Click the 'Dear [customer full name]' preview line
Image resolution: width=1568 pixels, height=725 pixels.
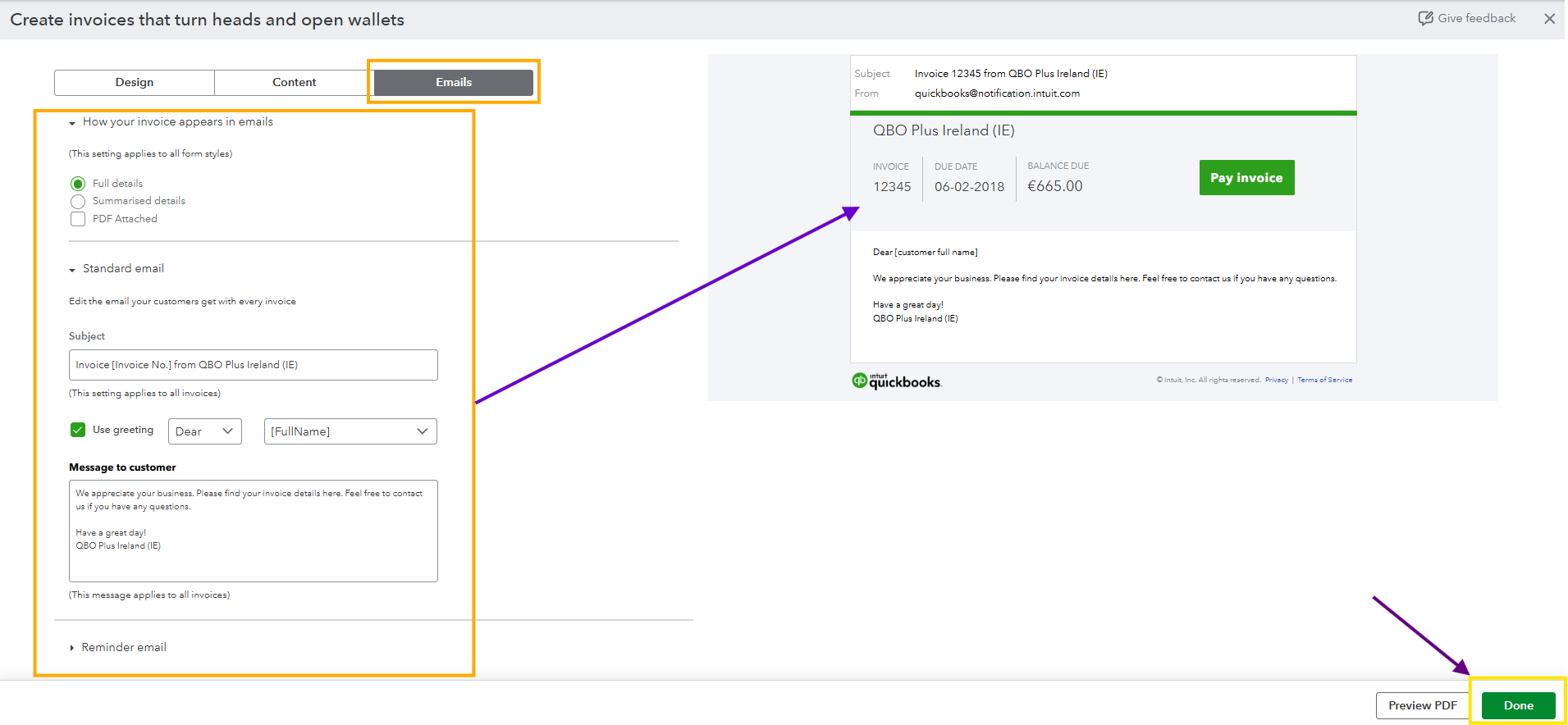pos(925,253)
